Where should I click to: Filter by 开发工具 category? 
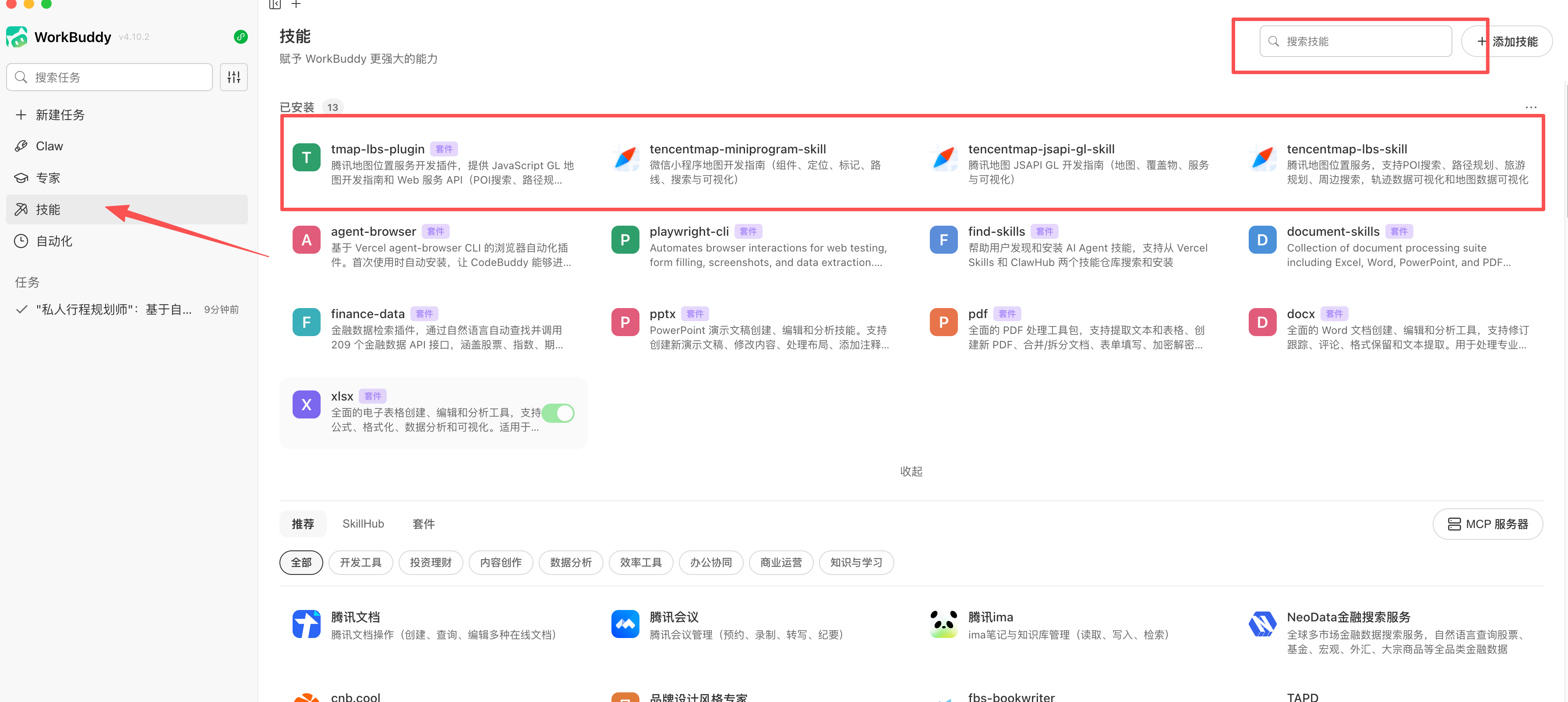click(360, 563)
